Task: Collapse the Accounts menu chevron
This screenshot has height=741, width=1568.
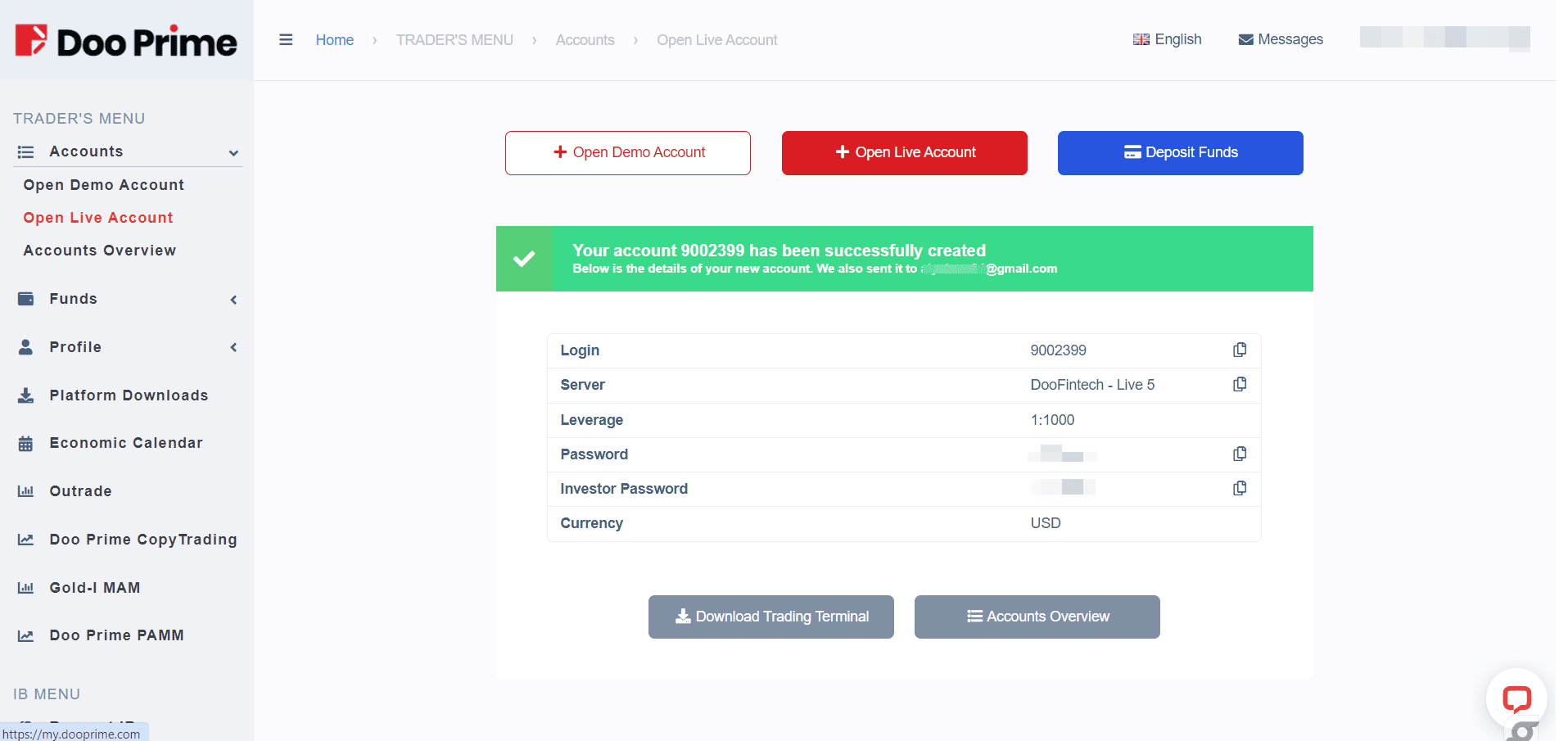Action: pyautogui.click(x=233, y=153)
